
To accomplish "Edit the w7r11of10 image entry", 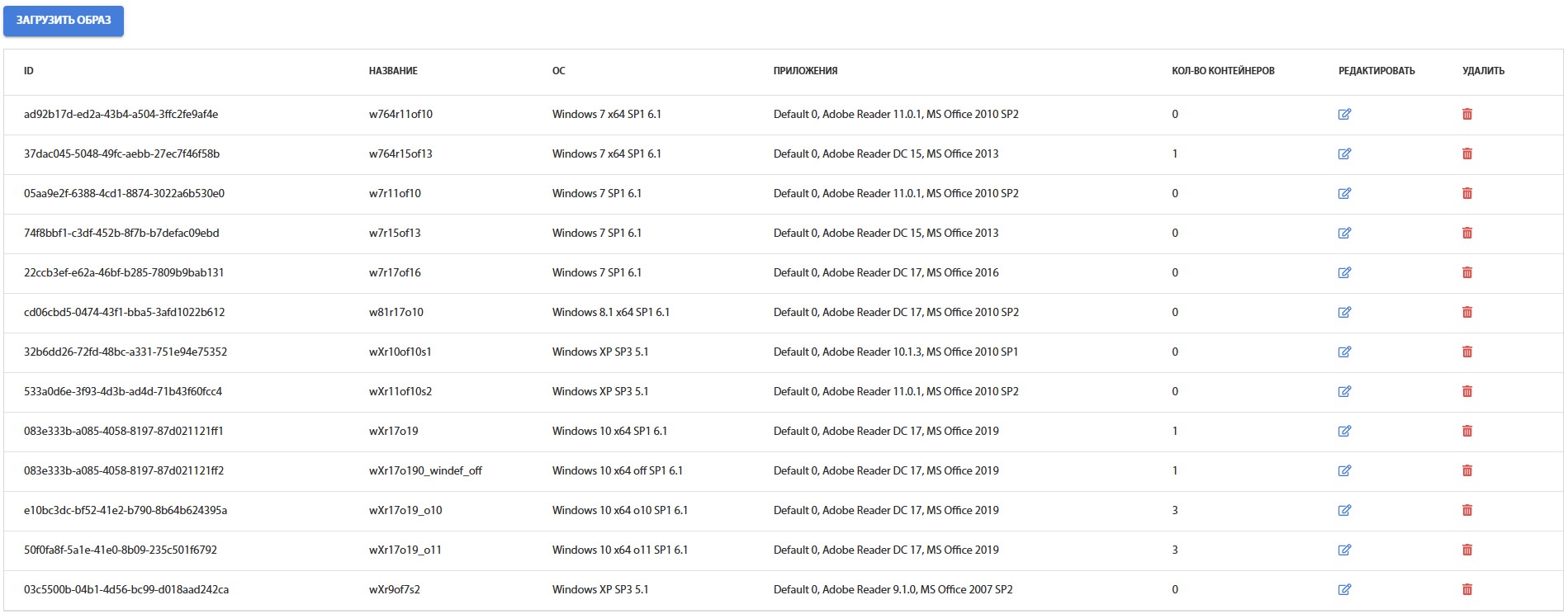I will click(1344, 194).
